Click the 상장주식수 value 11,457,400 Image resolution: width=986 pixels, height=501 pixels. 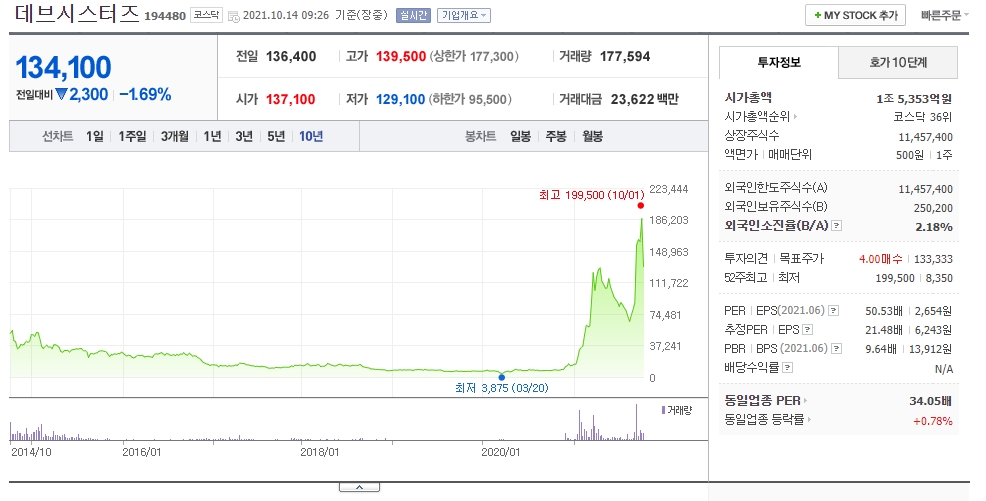pyautogui.click(x=926, y=137)
